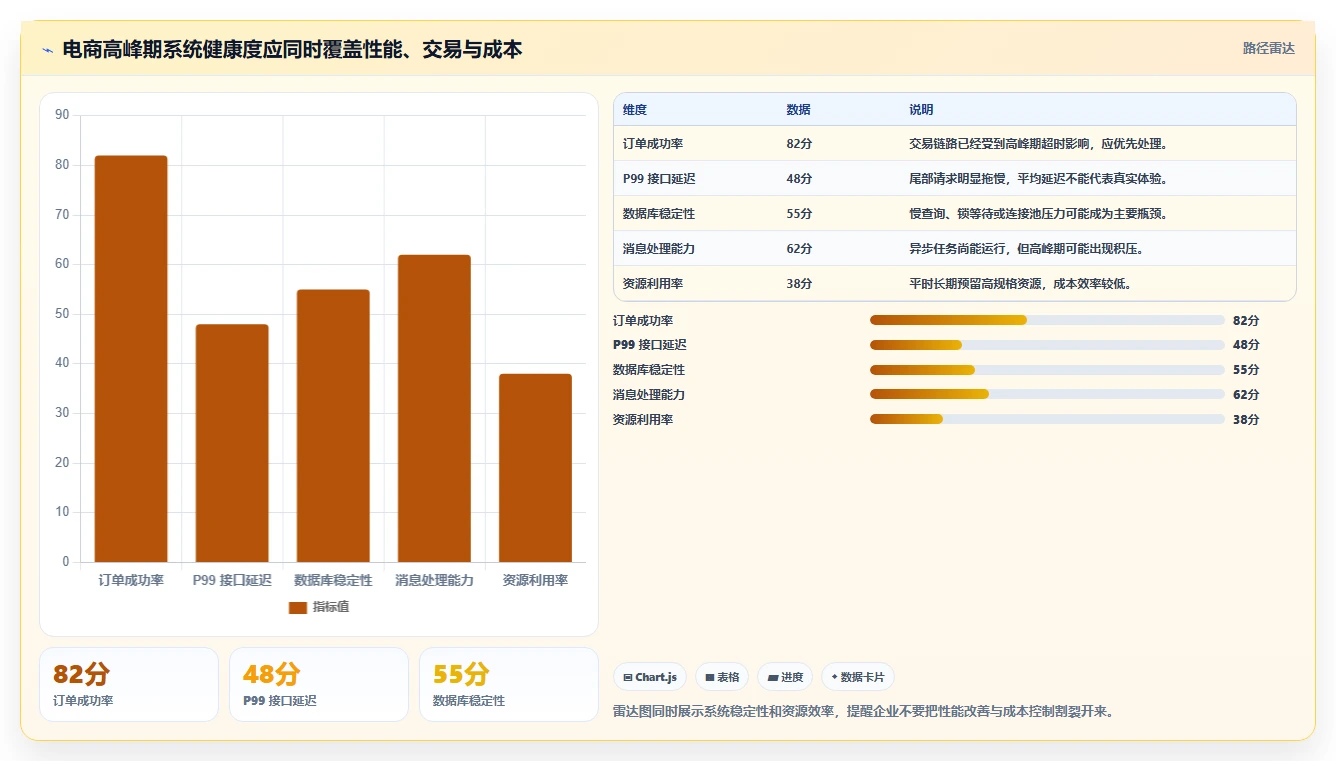Click the 订单成功率 progress bar
The width and height of the screenshot is (1336, 761).
coord(1047,320)
